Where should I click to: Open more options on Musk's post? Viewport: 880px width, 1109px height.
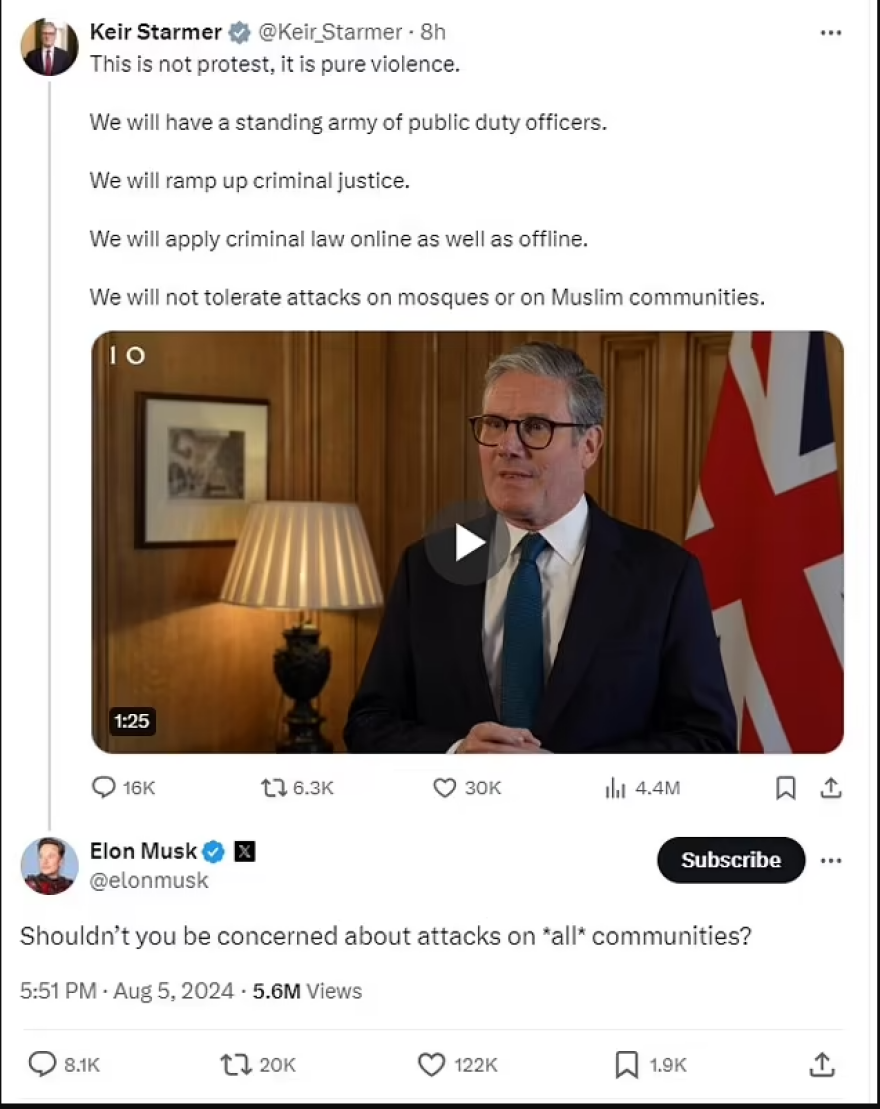830,860
